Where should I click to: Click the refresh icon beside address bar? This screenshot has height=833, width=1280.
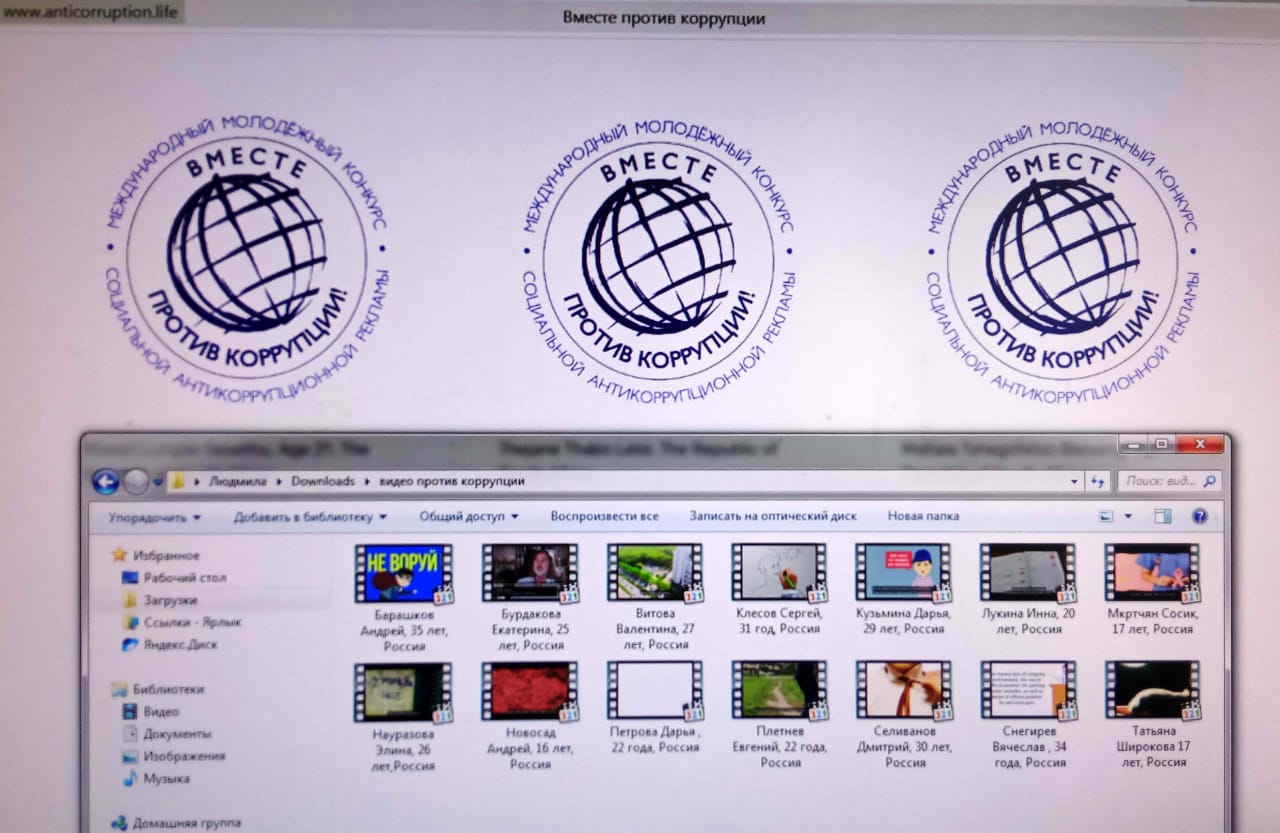(1098, 482)
